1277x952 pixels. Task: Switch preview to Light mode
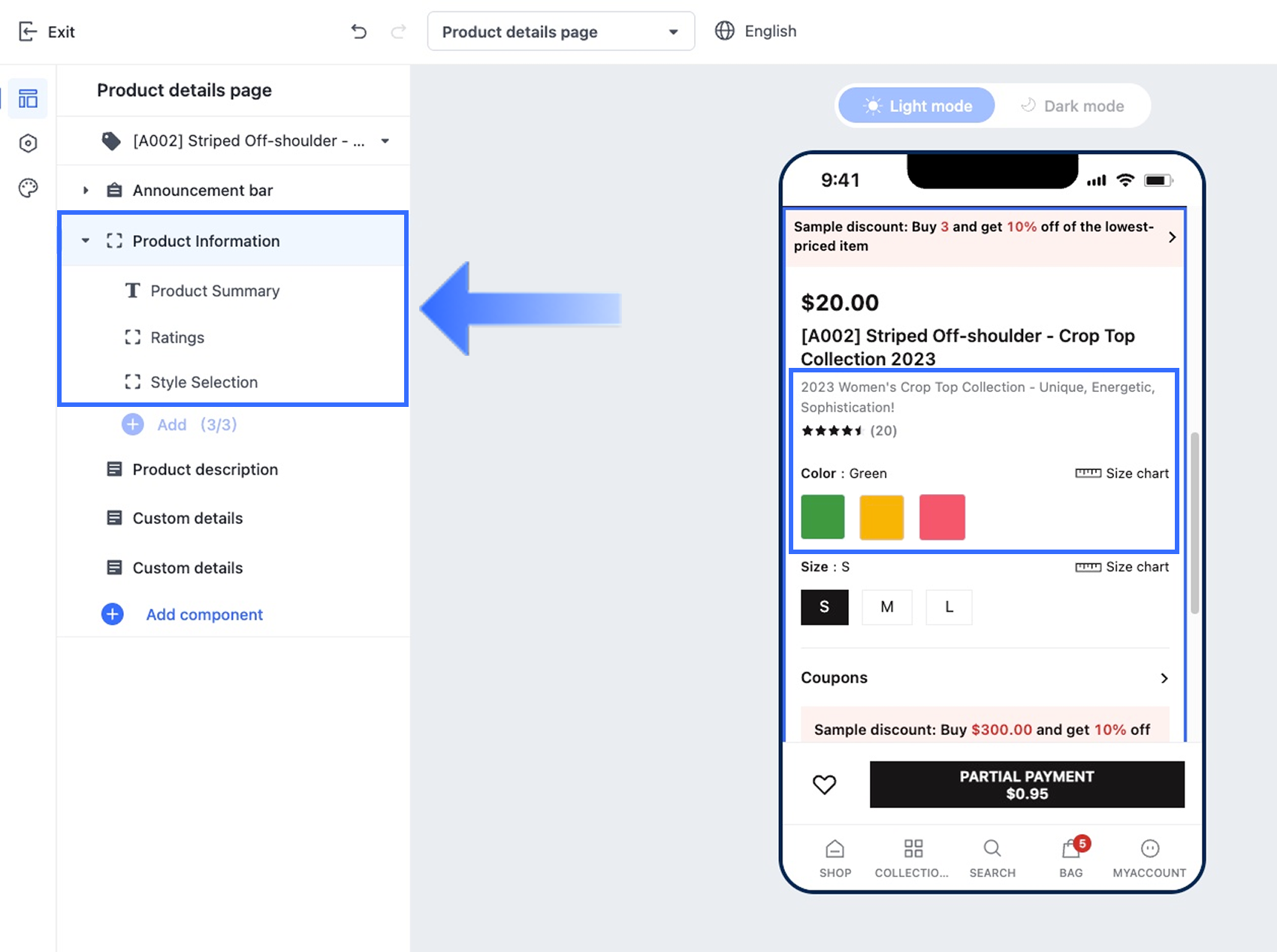tap(917, 106)
